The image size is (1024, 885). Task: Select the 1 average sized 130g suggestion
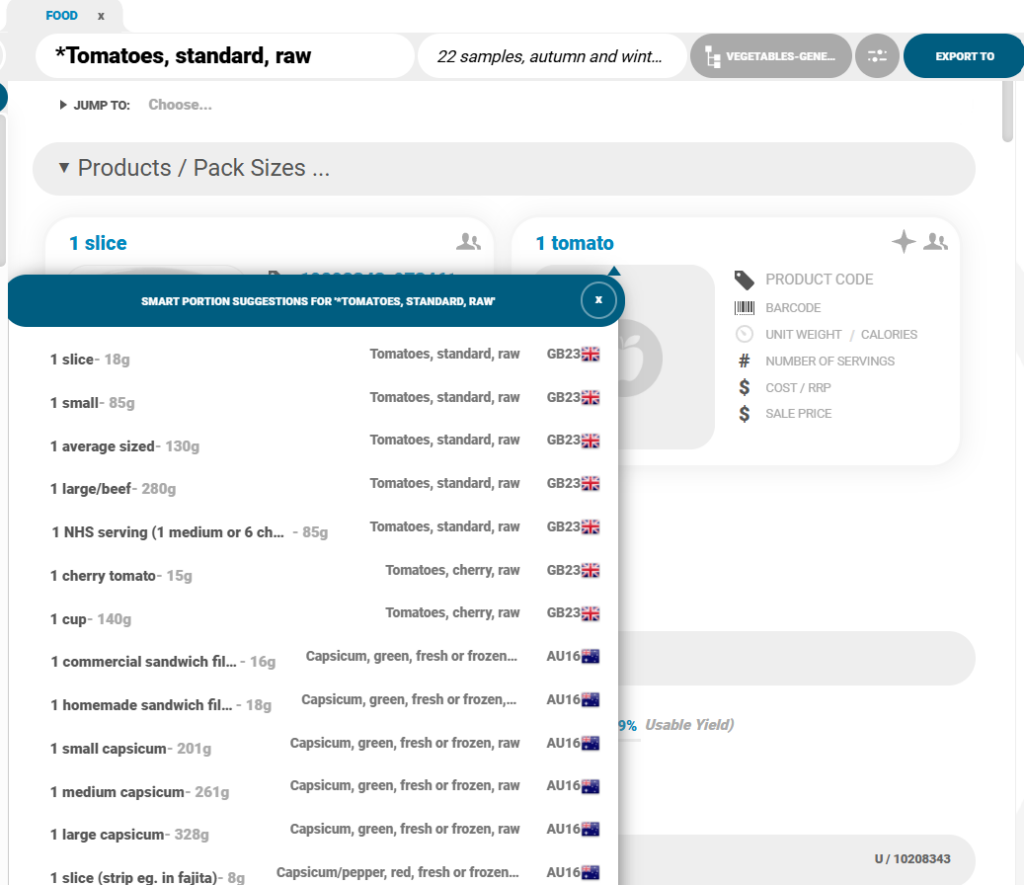[x=125, y=446]
